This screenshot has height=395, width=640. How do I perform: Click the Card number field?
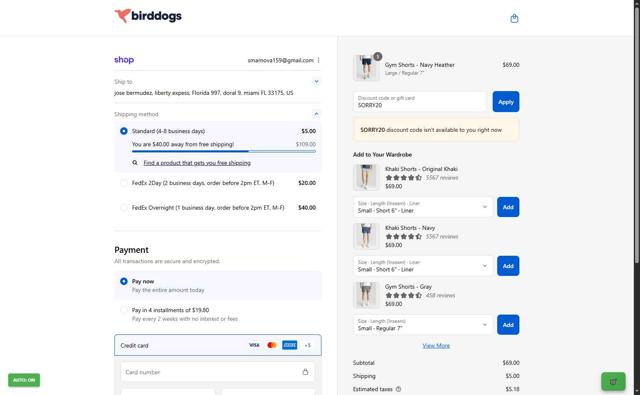[x=218, y=372]
